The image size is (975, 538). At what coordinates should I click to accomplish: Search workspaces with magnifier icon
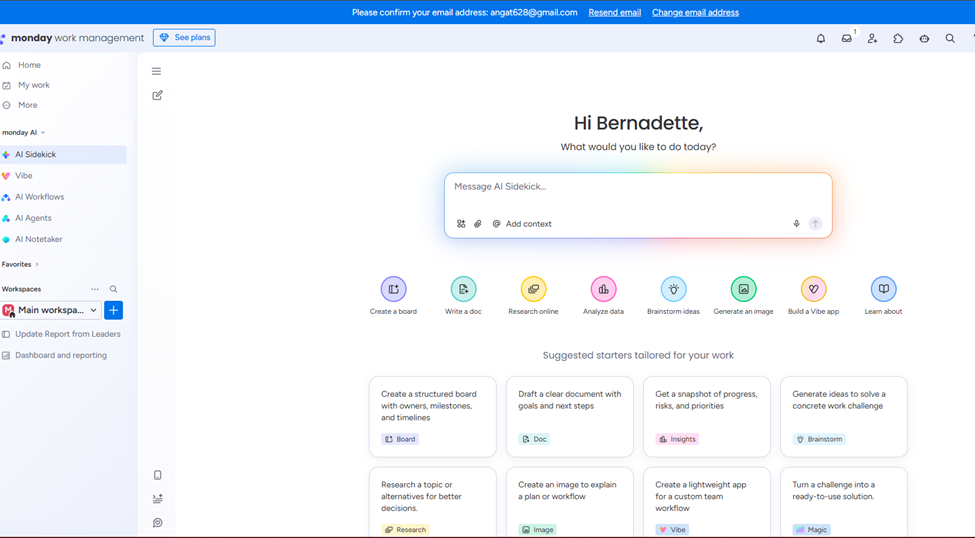(113, 289)
